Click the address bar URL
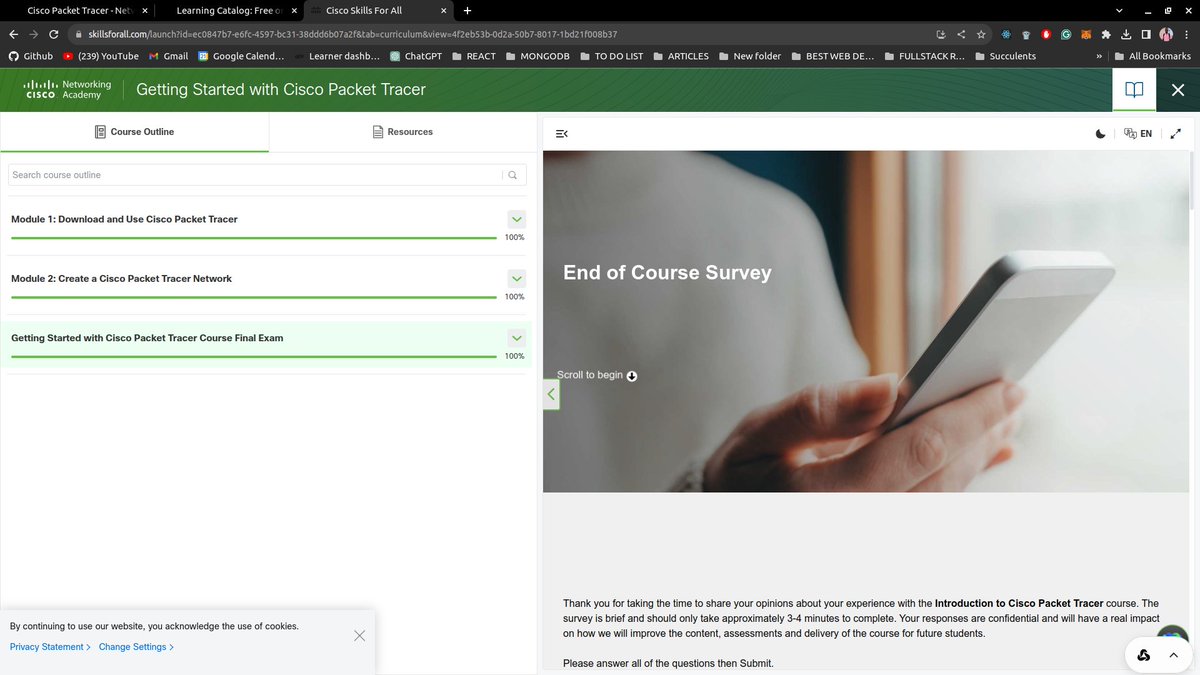This screenshot has width=1200, height=675. pyautogui.click(x=353, y=34)
